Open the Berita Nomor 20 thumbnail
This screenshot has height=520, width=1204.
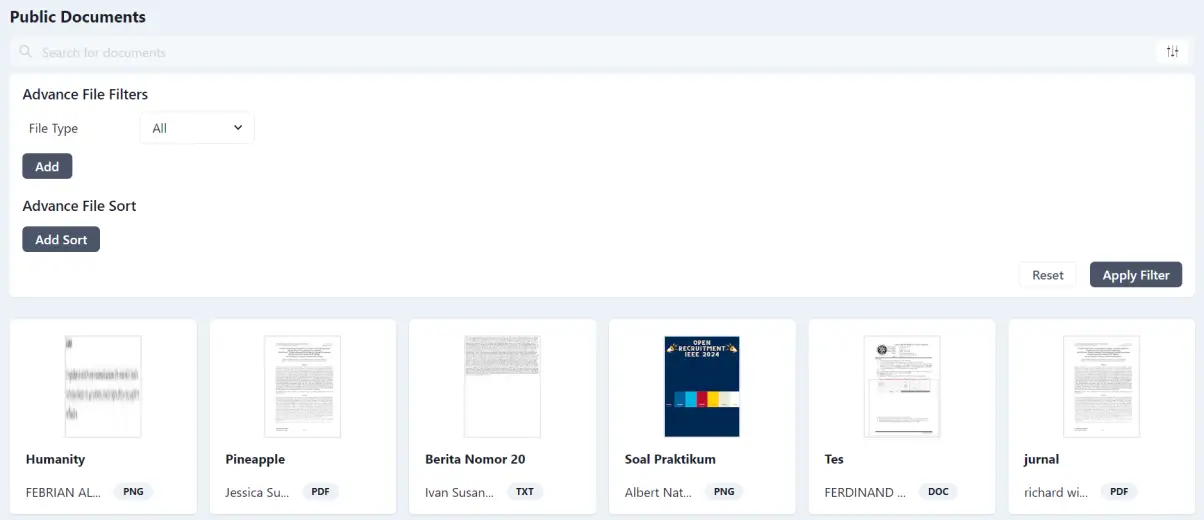tap(503, 386)
